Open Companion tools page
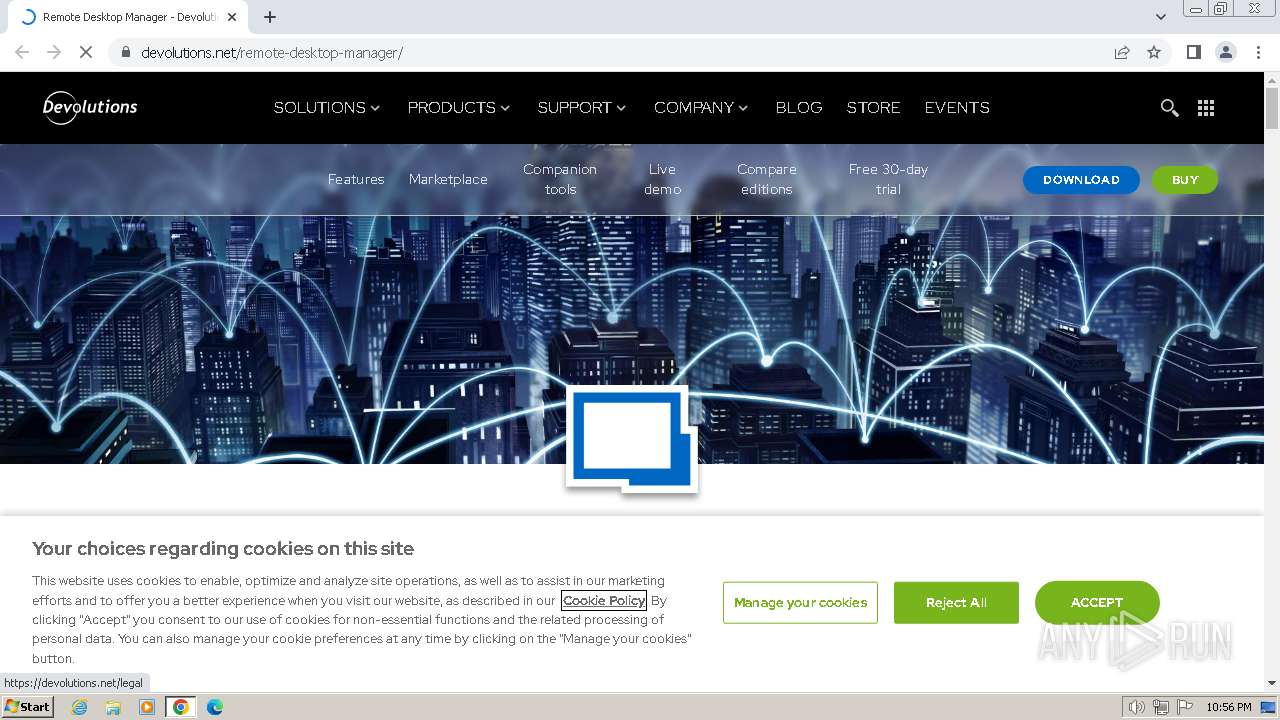Screen dimensions: 1280x720 coord(560,179)
